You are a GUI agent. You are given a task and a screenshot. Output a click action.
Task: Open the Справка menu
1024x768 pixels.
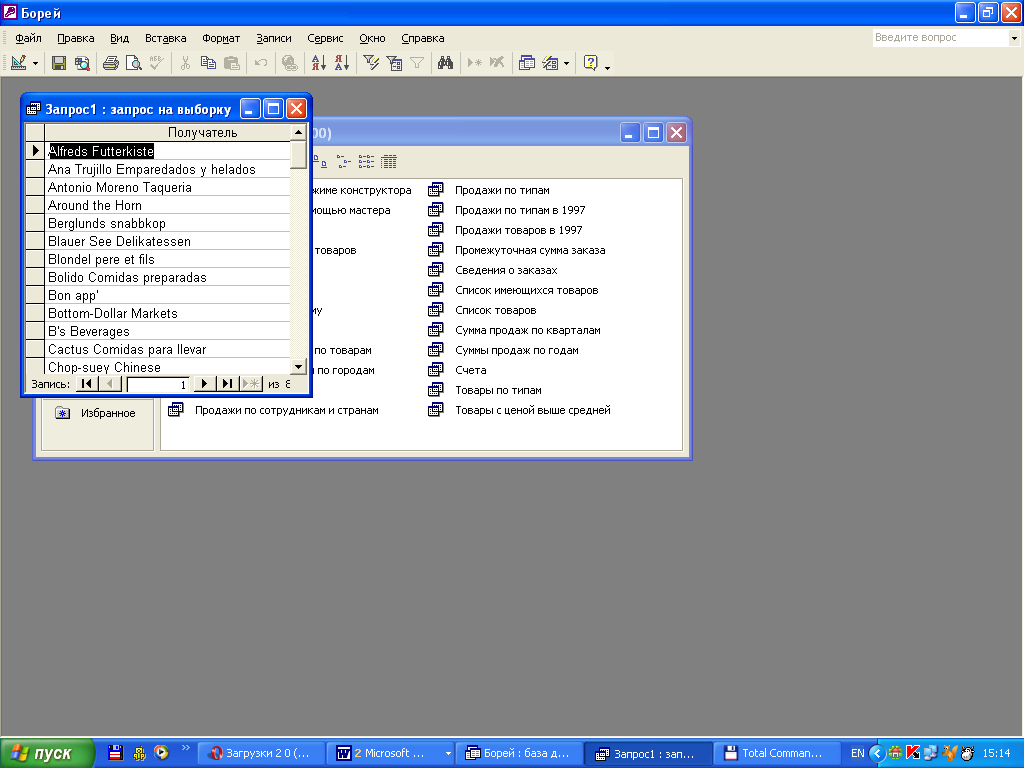pyautogui.click(x=423, y=38)
